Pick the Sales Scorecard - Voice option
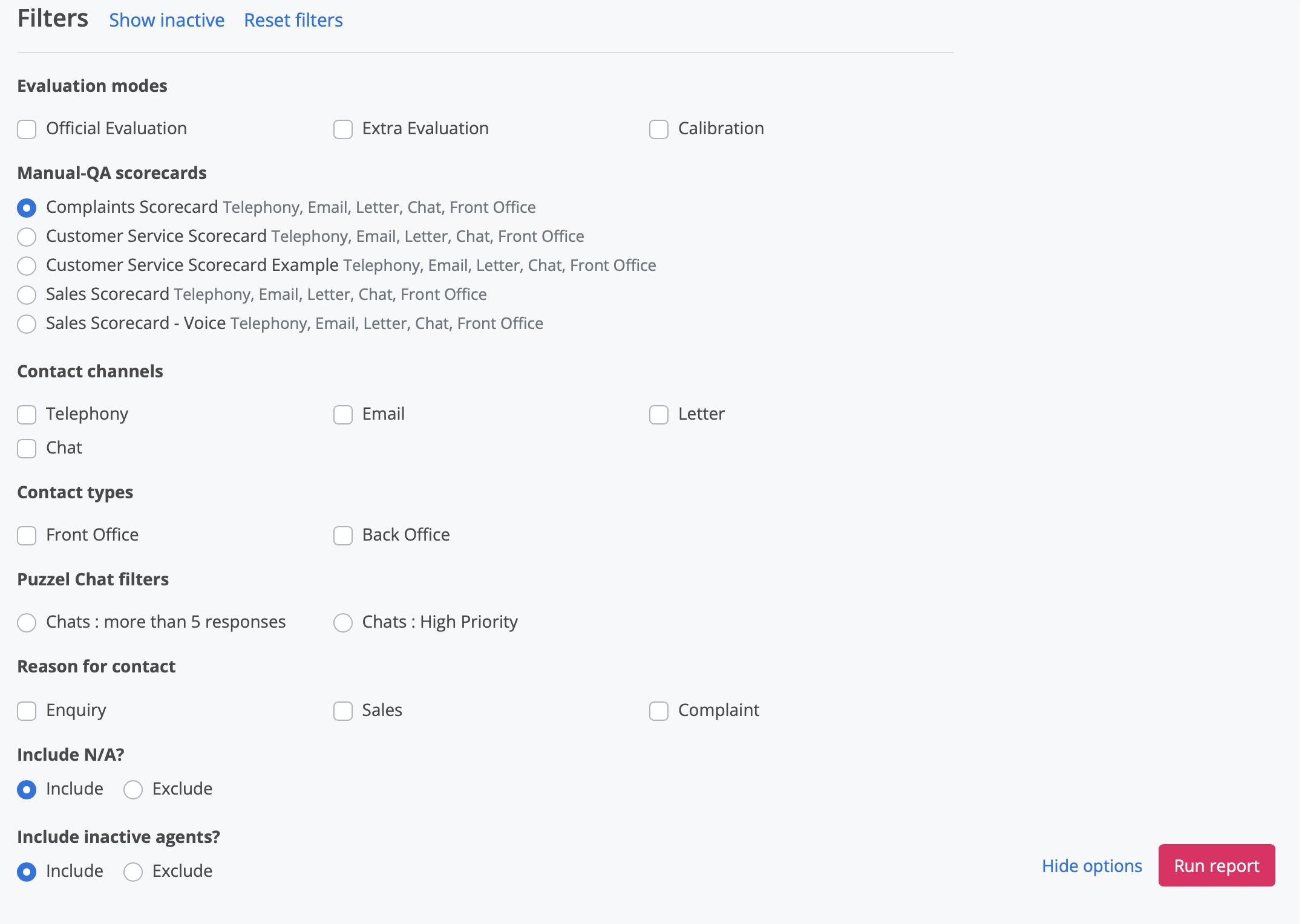The height and width of the screenshot is (924, 1302). (27, 324)
